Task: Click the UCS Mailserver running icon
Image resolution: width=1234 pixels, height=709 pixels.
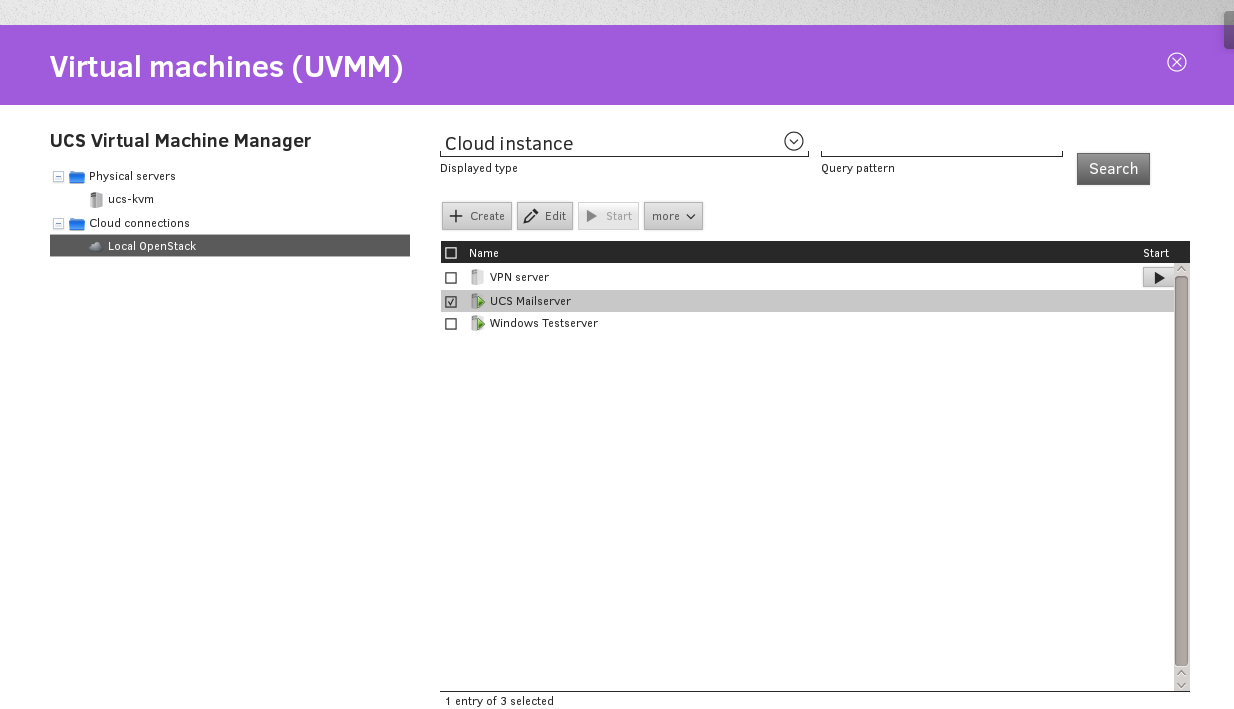Action: click(x=478, y=301)
